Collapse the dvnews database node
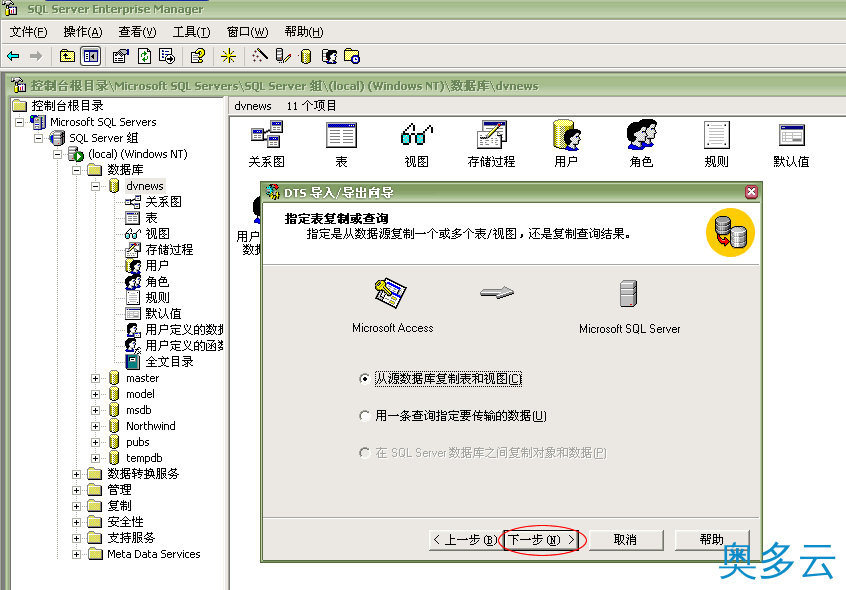Image resolution: width=846 pixels, height=590 pixels. point(95,187)
